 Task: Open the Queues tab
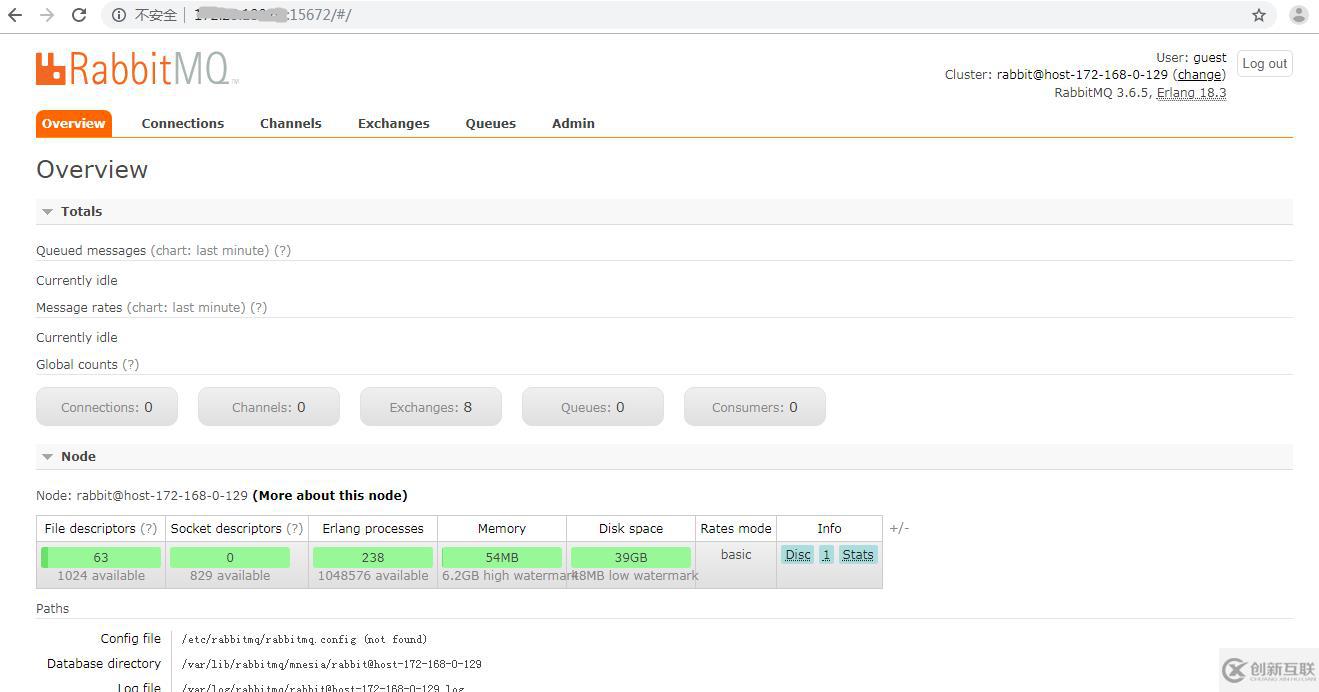pyautogui.click(x=490, y=124)
